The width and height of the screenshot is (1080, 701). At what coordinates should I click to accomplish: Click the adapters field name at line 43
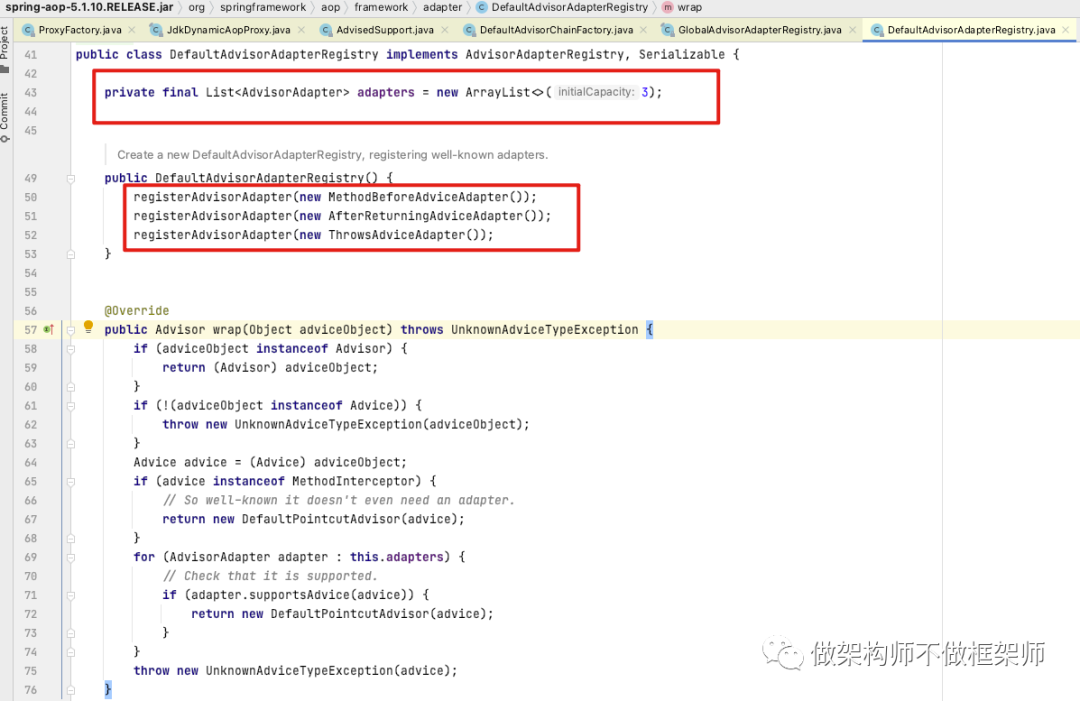386,92
